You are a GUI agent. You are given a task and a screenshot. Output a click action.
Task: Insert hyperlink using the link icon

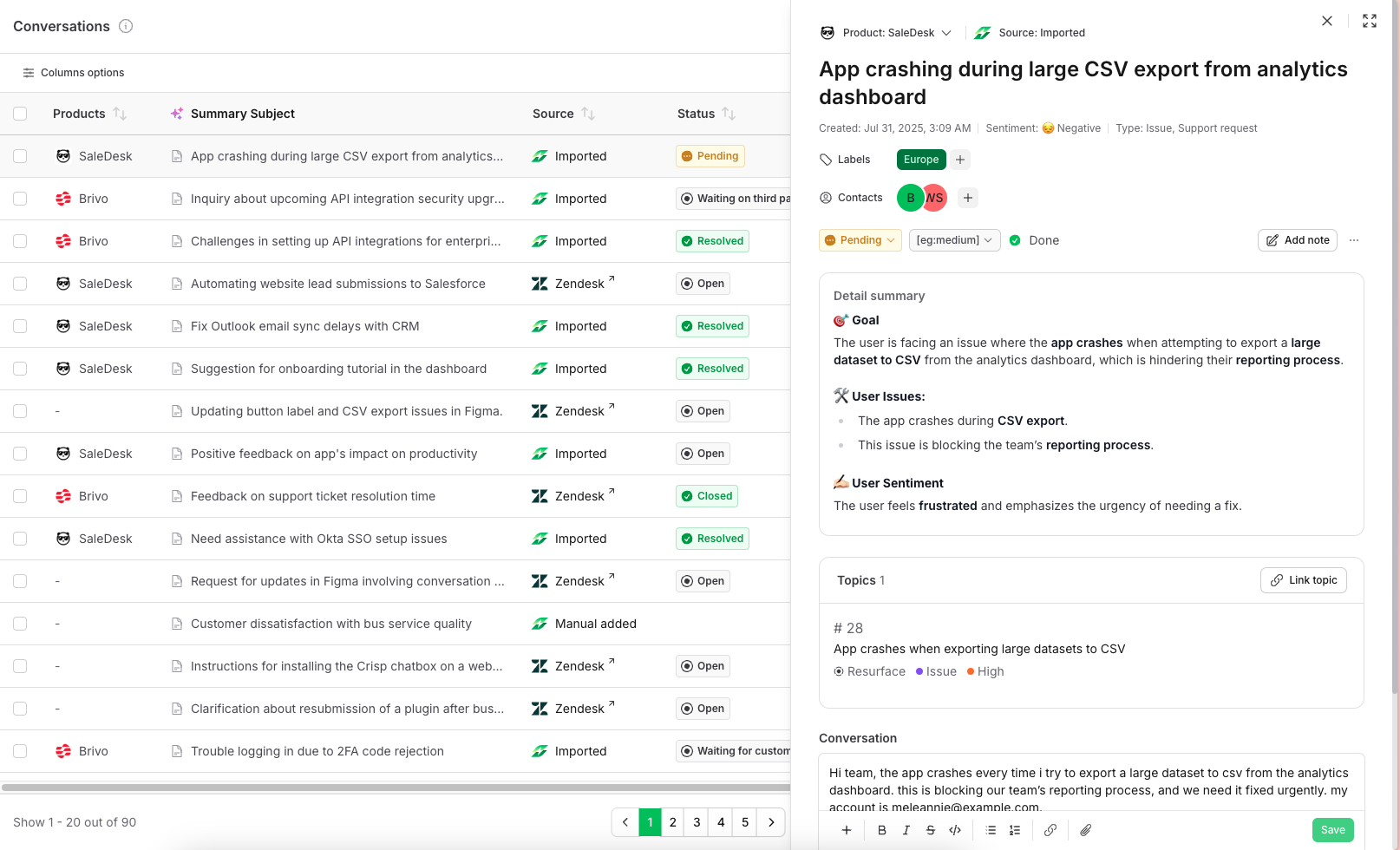1050,830
